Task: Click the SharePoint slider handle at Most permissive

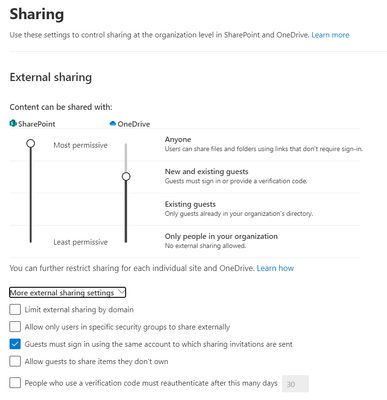Action: pyautogui.click(x=31, y=143)
